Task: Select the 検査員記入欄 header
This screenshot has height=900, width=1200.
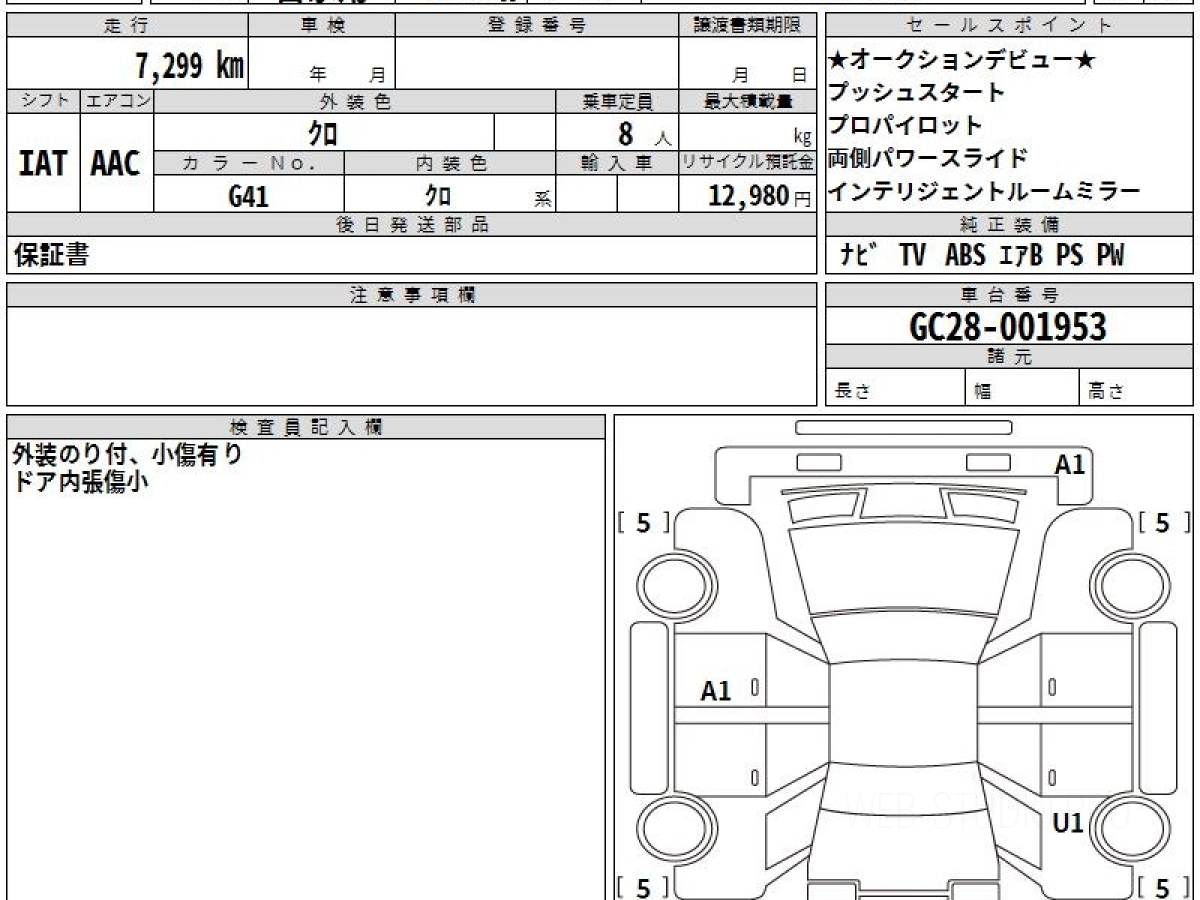Action: click(x=306, y=426)
